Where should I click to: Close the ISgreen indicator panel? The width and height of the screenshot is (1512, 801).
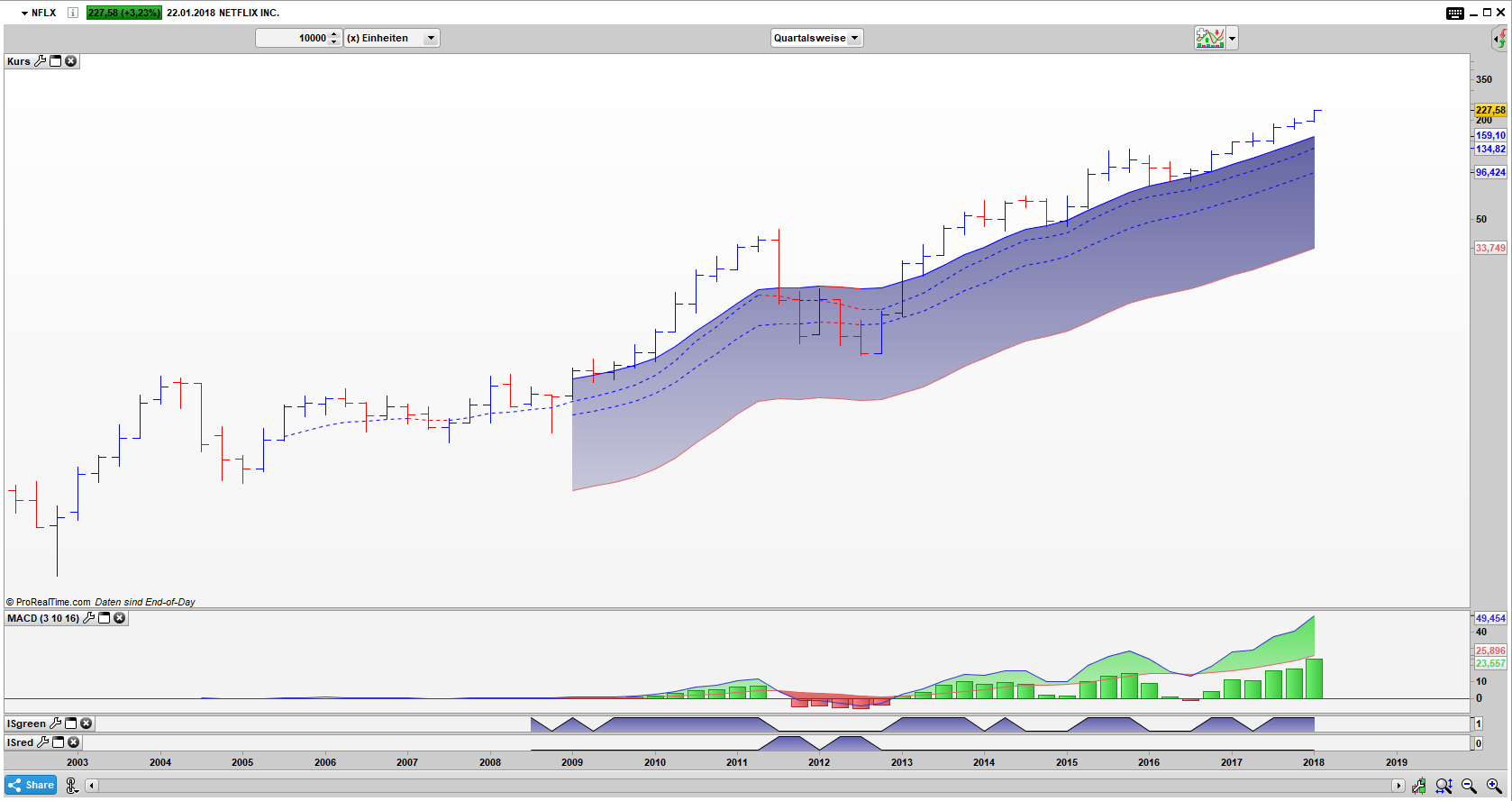point(86,724)
